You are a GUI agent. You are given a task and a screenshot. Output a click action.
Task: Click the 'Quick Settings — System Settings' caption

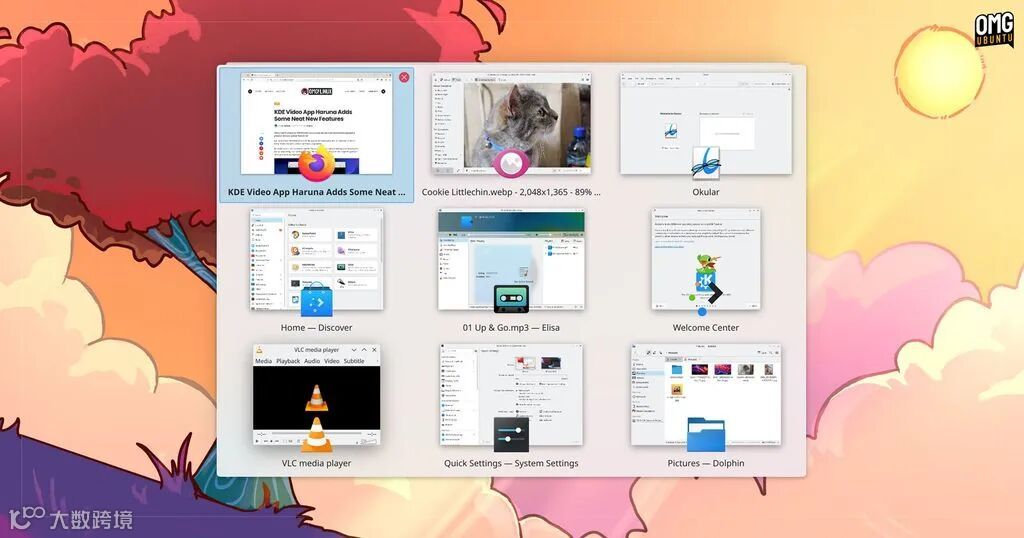511,463
